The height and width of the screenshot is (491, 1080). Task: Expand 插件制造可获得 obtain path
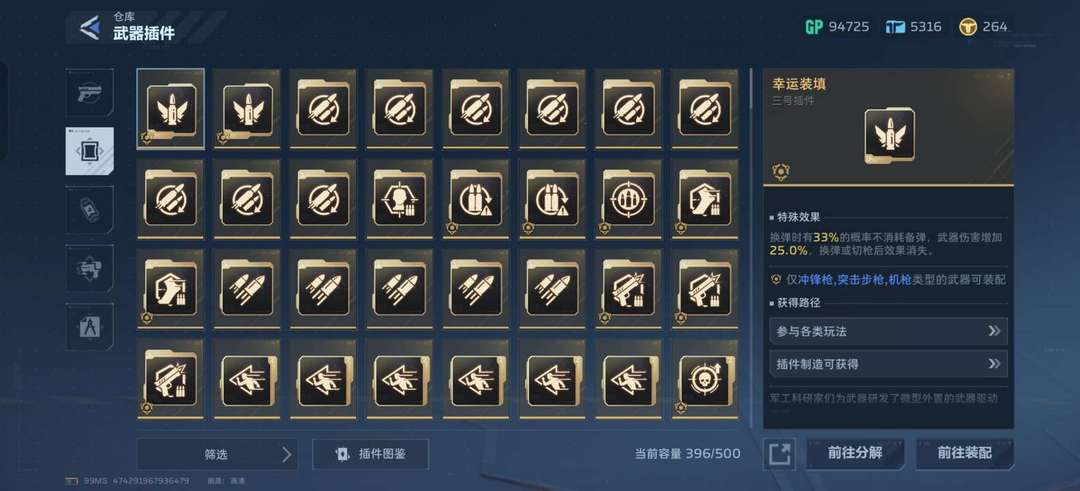click(888, 364)
